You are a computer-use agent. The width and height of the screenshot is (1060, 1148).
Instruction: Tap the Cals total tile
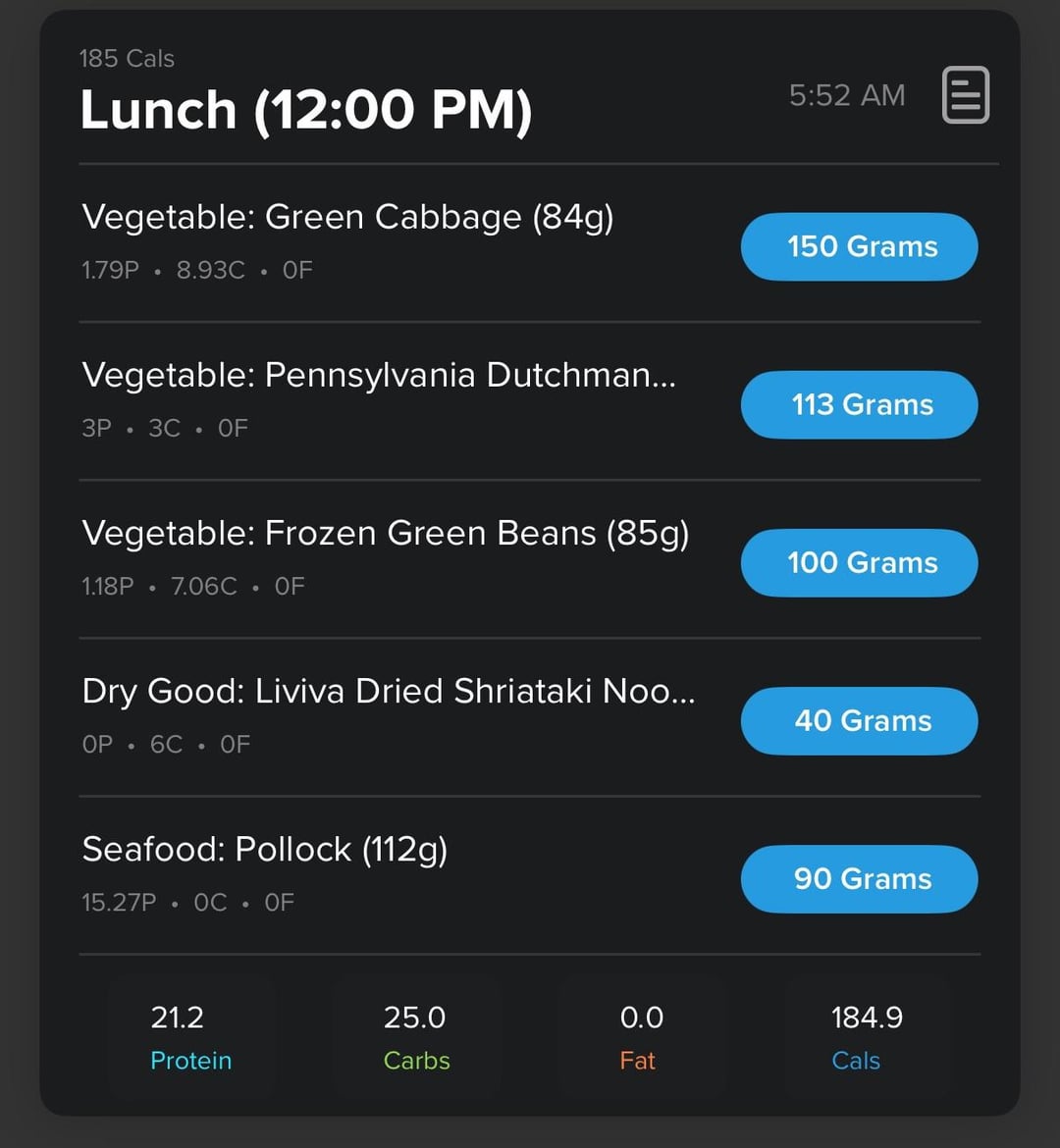tap(866, 1037)
